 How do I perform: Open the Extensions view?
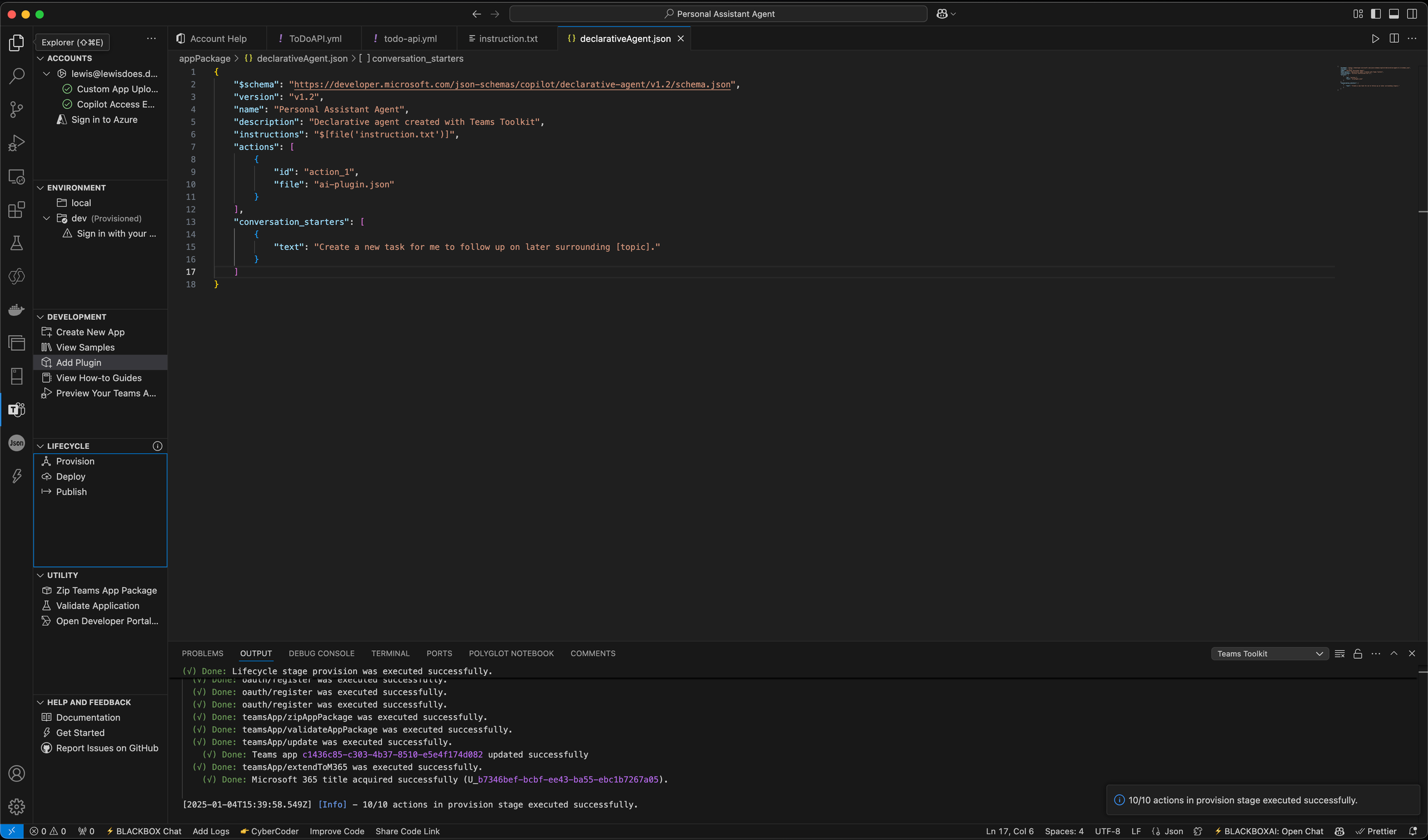tap(16, 210)
